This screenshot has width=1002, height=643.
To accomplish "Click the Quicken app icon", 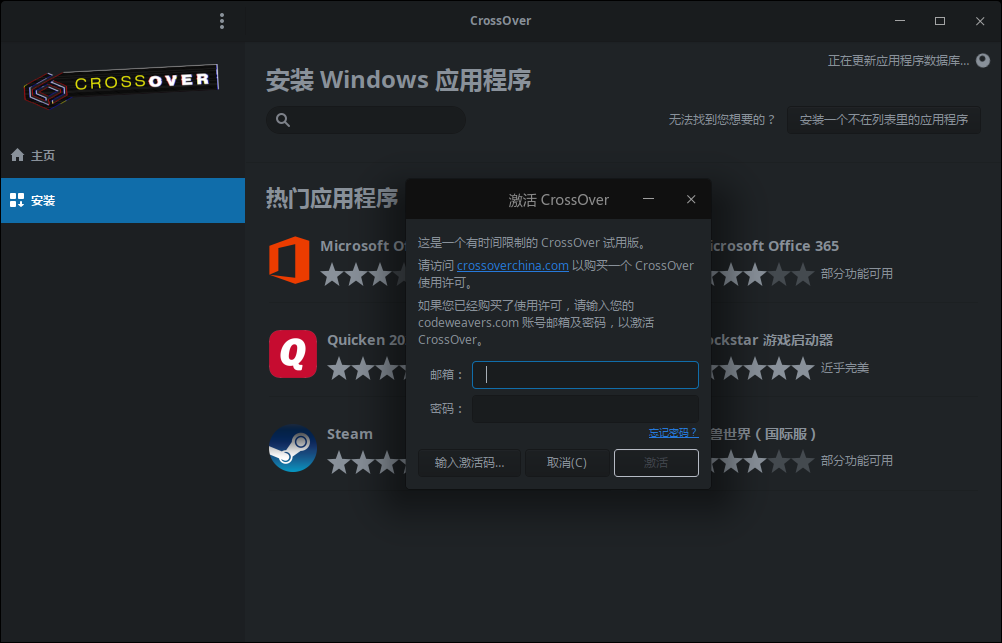I will (x=292, y=354).
